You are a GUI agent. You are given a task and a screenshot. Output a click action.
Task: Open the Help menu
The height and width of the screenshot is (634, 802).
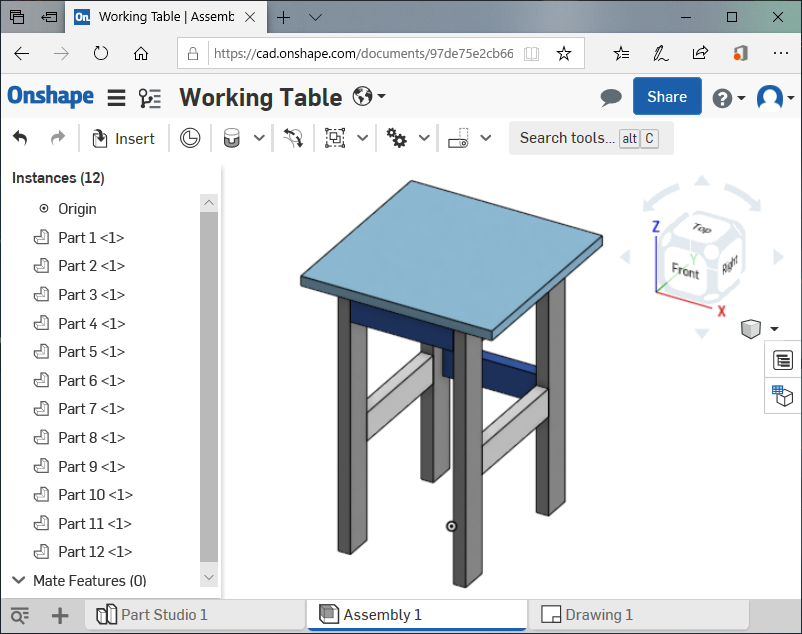tap(728, 98)
